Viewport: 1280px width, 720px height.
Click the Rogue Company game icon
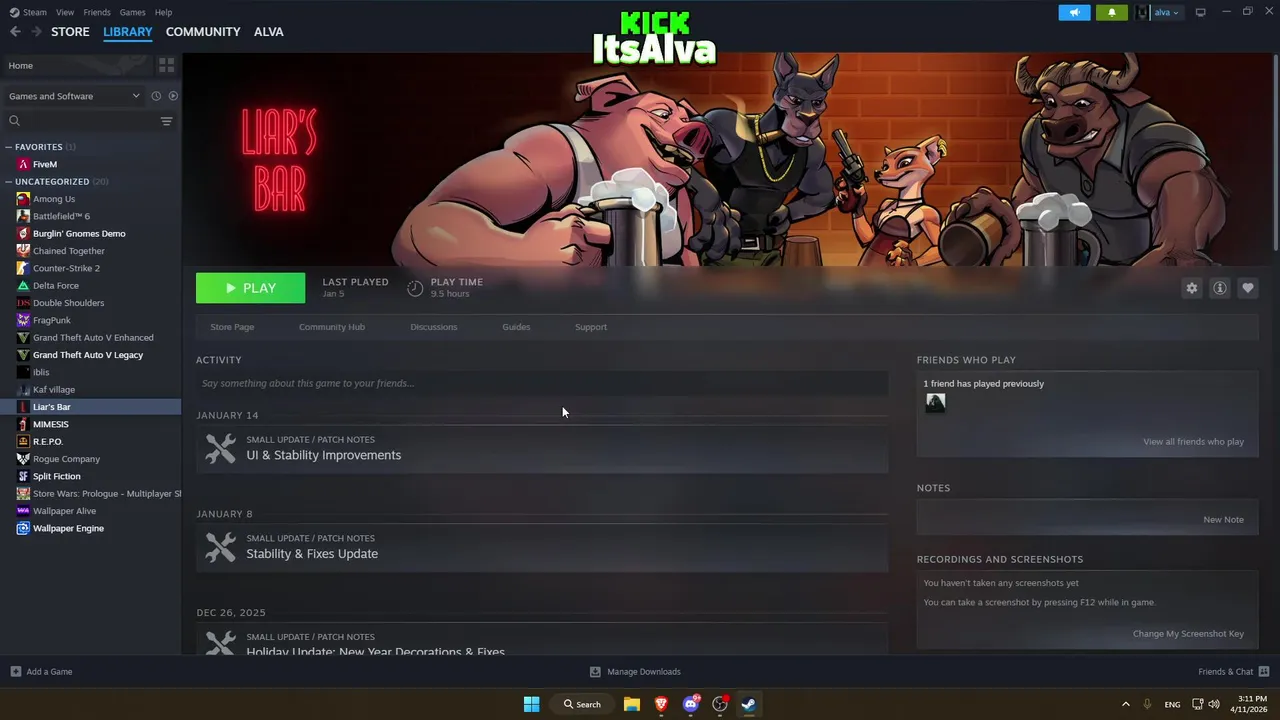pos(23,459)
